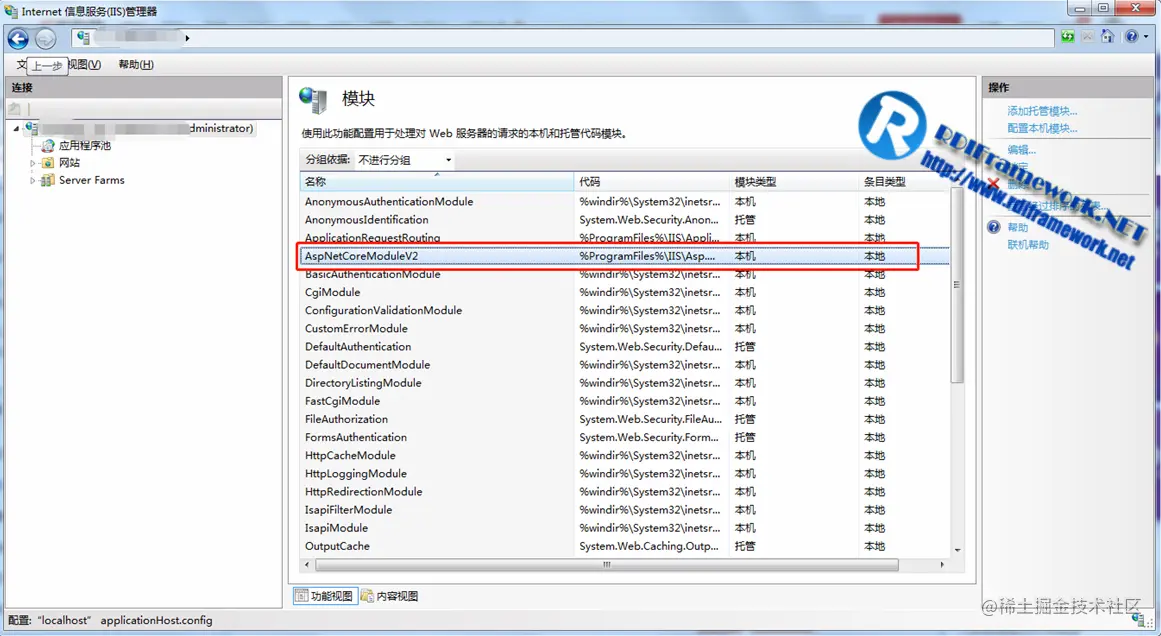Image resolution: width=1161 pixels, height=636 pixels.
Task: Switch to 内容视图 tab
Action: 391,595
